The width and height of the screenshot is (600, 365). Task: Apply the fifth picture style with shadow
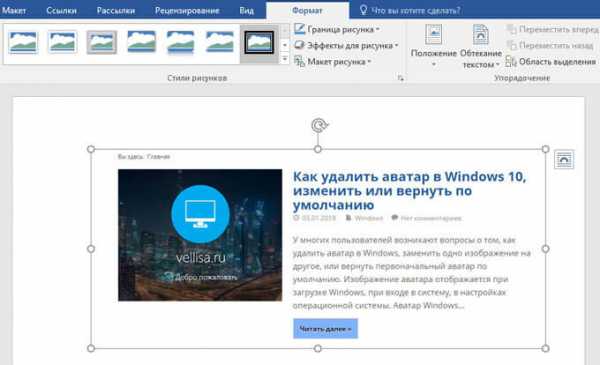click(x=181, y=42)
